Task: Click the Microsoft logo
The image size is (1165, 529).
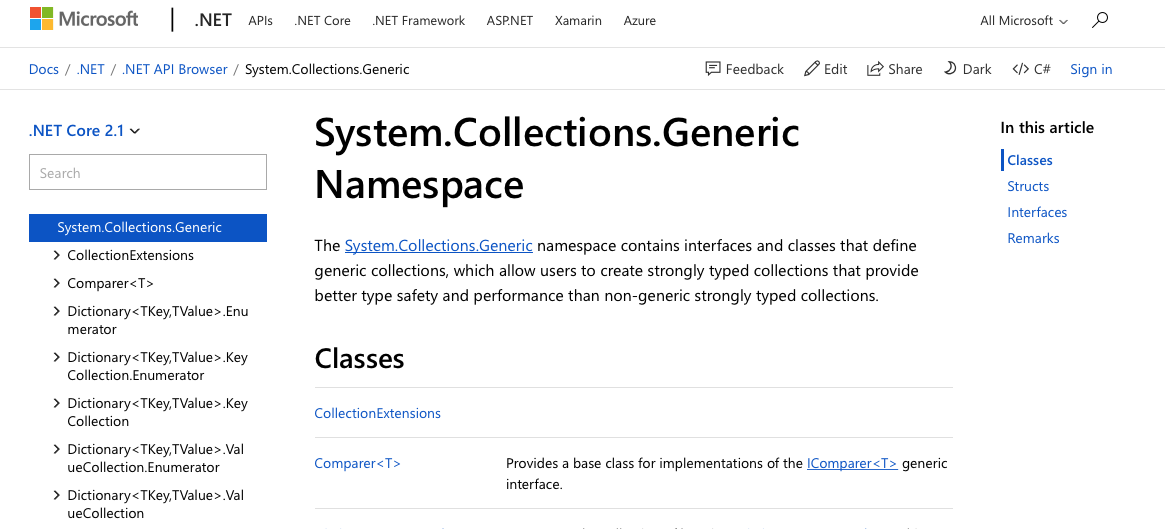Action: tap(84, 20)
